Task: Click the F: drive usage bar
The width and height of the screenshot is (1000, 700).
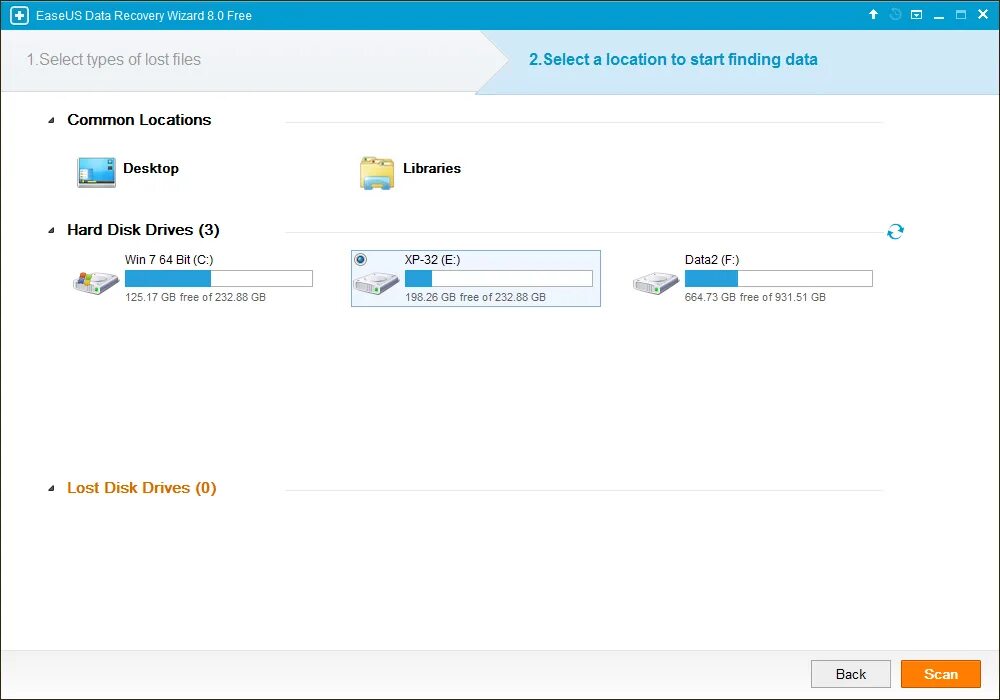Action: tap(779, 278)
